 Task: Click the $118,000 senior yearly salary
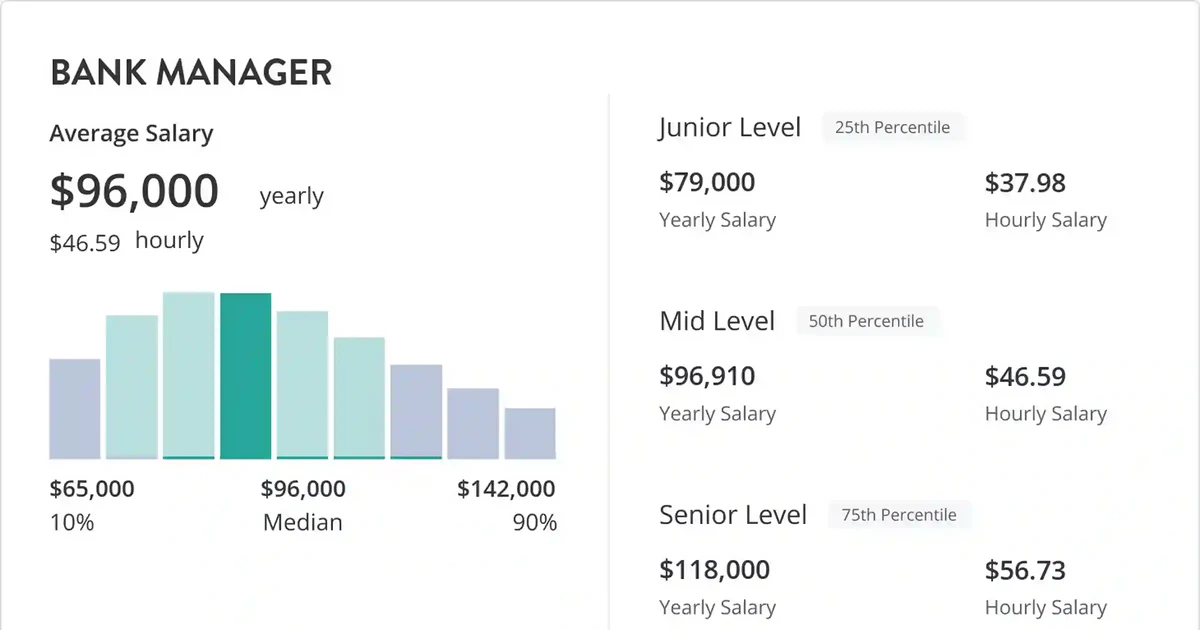point(715,570)
